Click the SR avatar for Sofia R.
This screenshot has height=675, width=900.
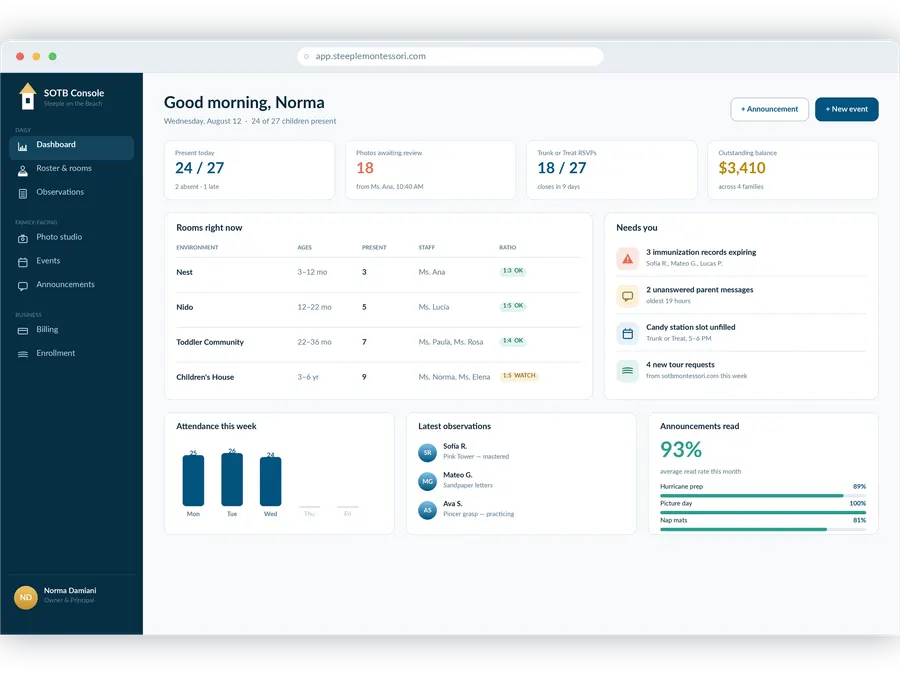tap(427, 452)
